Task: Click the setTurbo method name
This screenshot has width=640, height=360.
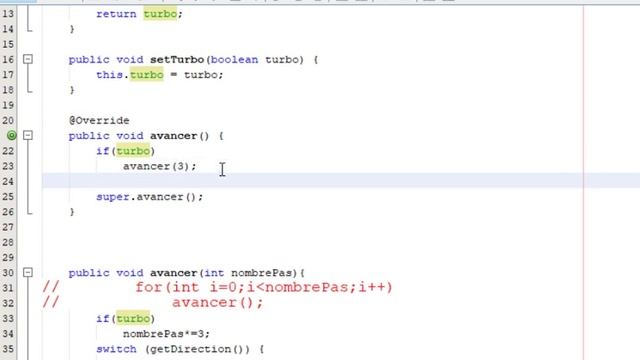Action: [x=177, y=60]
